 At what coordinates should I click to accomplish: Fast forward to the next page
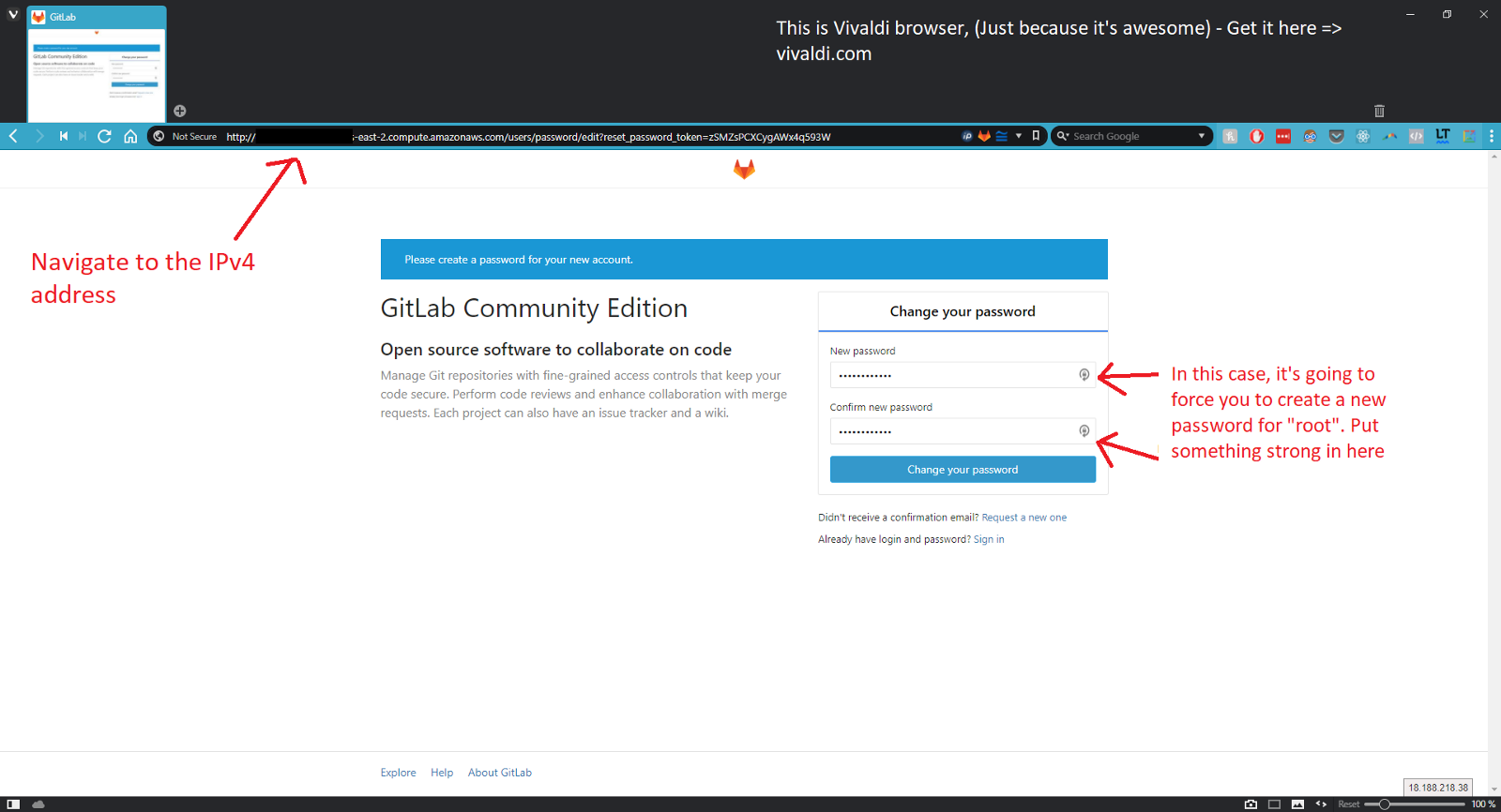83,136
